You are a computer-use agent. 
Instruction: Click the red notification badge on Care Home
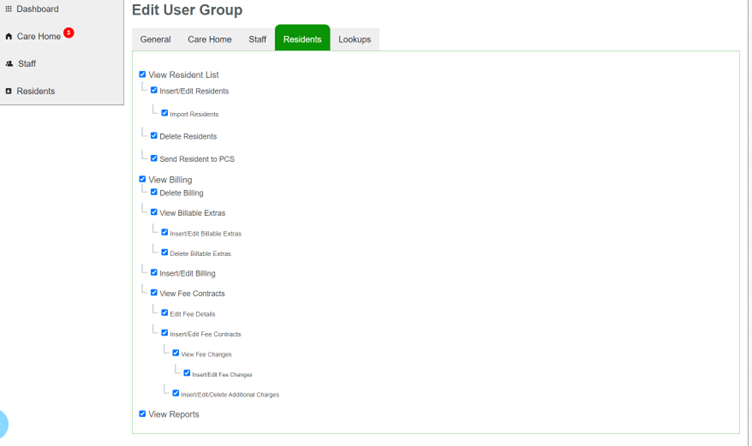68,33
